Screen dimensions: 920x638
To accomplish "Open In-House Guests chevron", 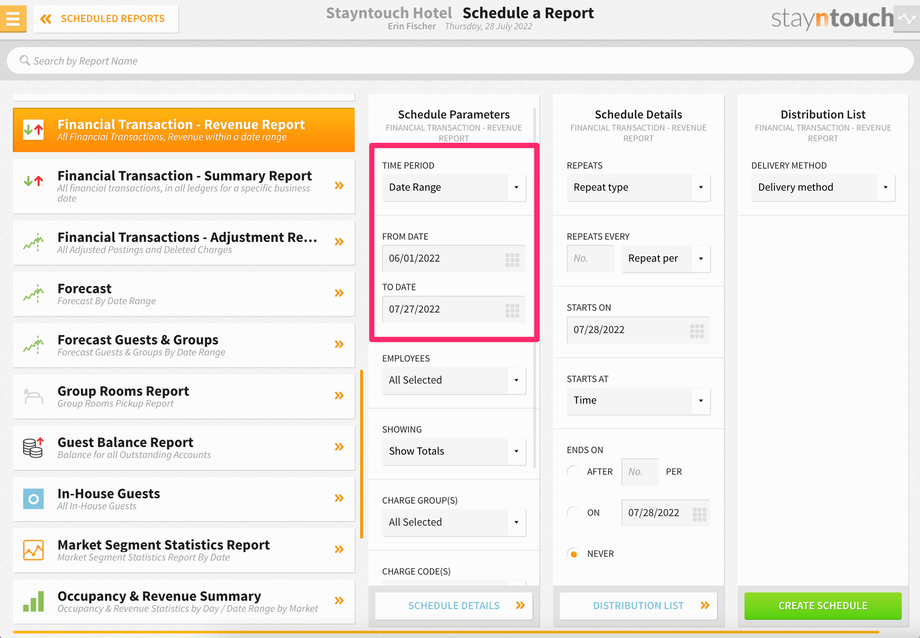I will pyautogui.click(x=339, y=498).
